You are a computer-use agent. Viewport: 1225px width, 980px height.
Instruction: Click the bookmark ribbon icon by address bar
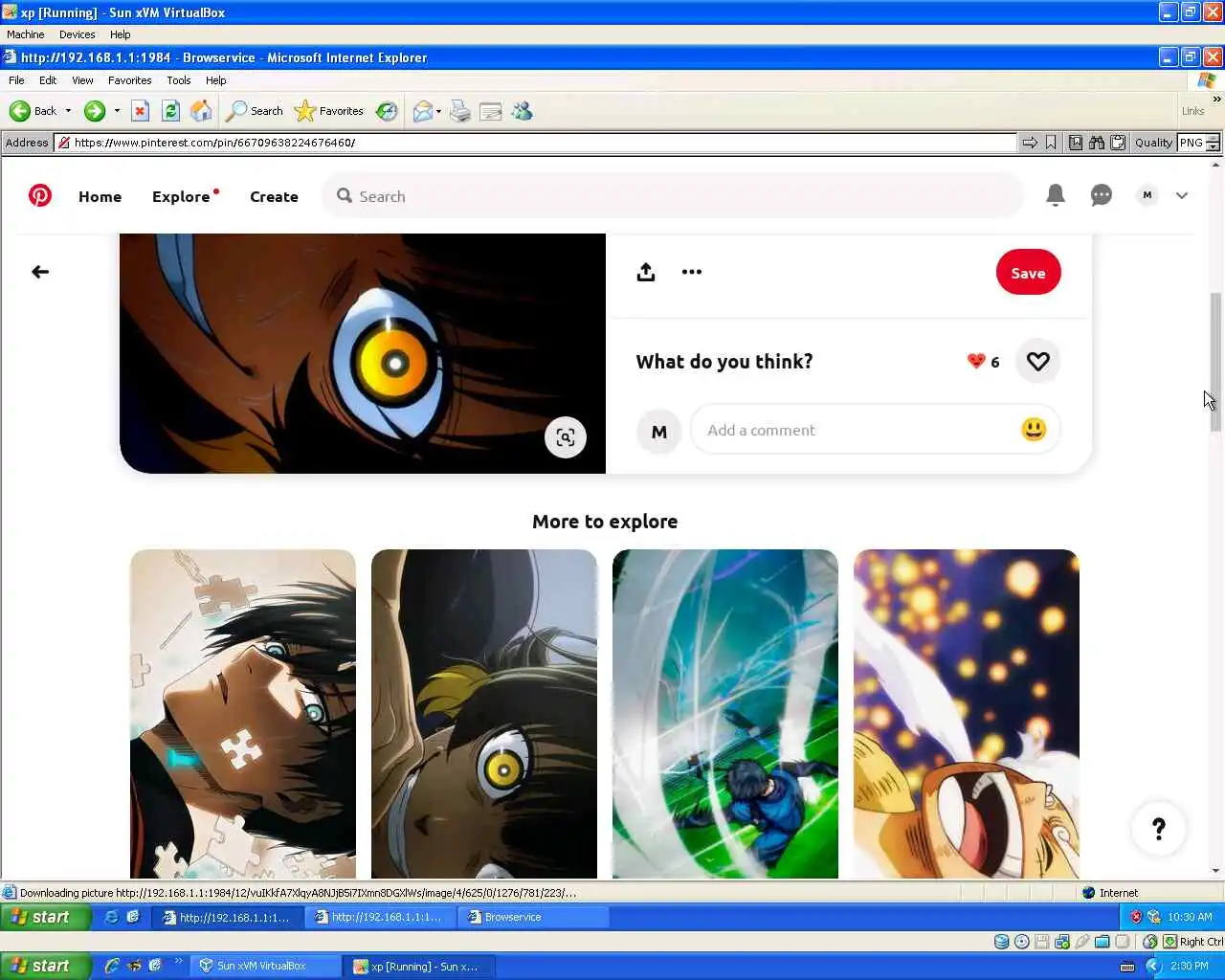pyautogui.click(x=1051, y=143)
